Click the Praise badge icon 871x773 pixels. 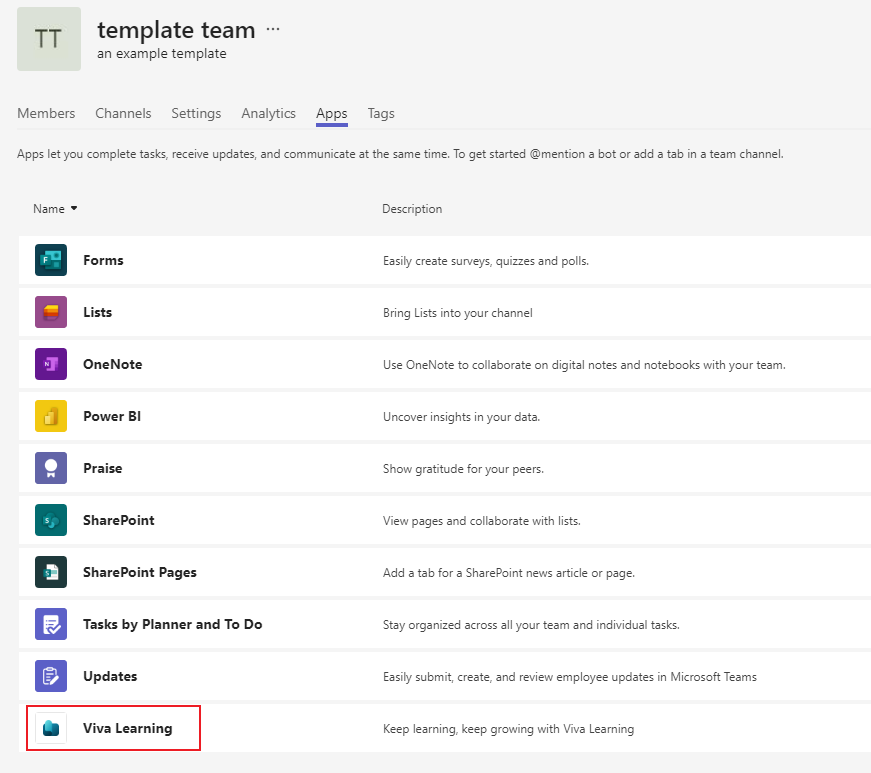(x=51, y=468)
